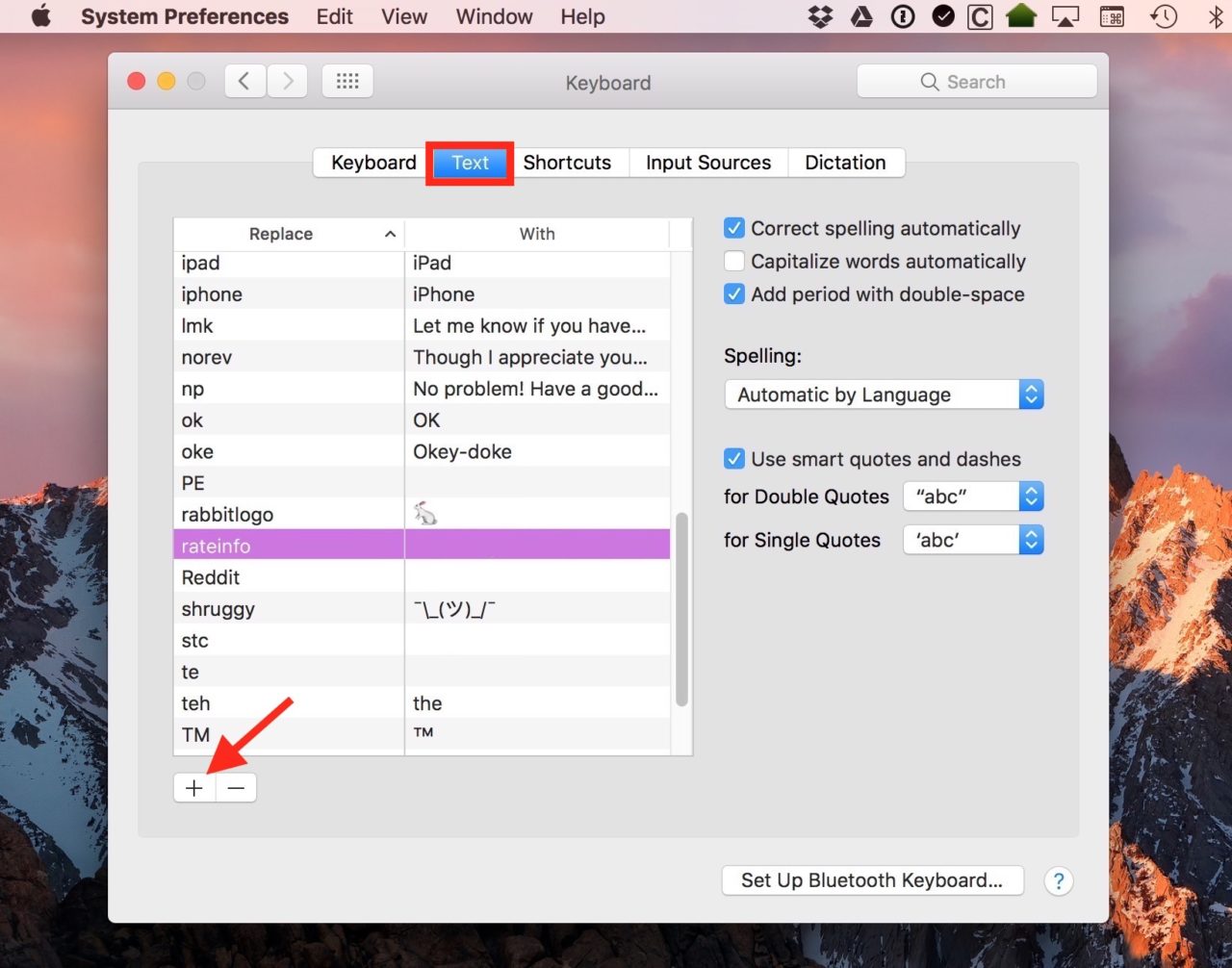Select the 'norev' replacement row
The width and height of the screenshot is (1232, 968).
[422, 357]
